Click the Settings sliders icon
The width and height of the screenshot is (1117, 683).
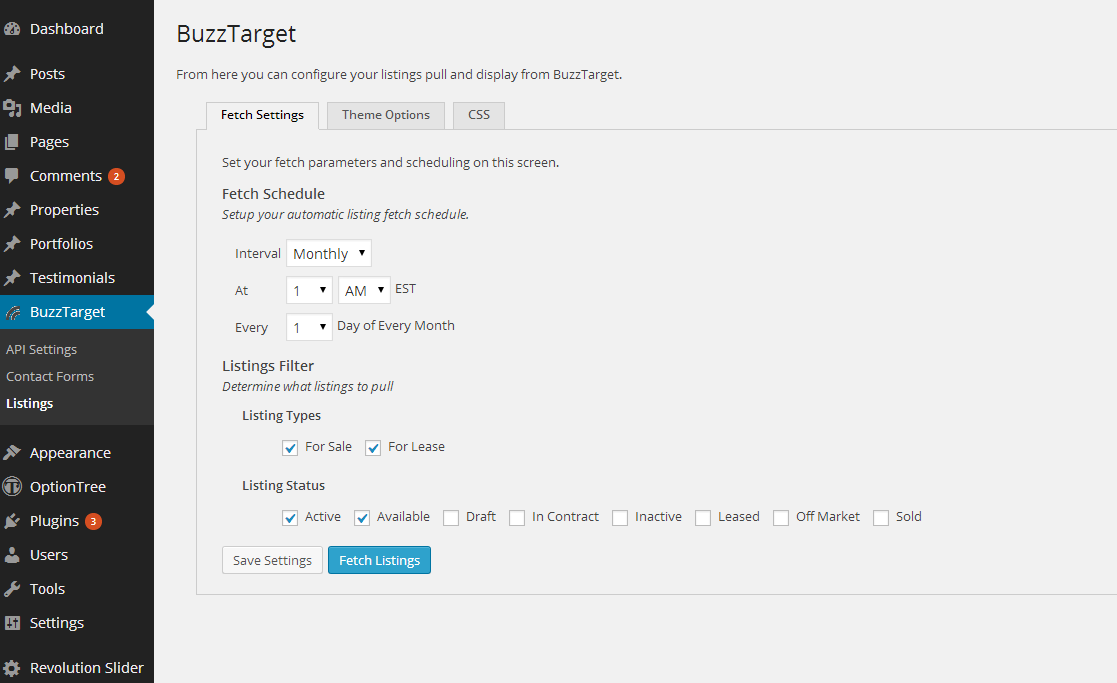[12, 623]
